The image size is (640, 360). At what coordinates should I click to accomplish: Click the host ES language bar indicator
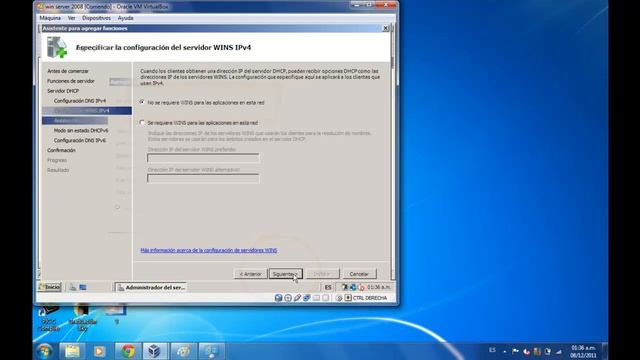tap(492, 350)
